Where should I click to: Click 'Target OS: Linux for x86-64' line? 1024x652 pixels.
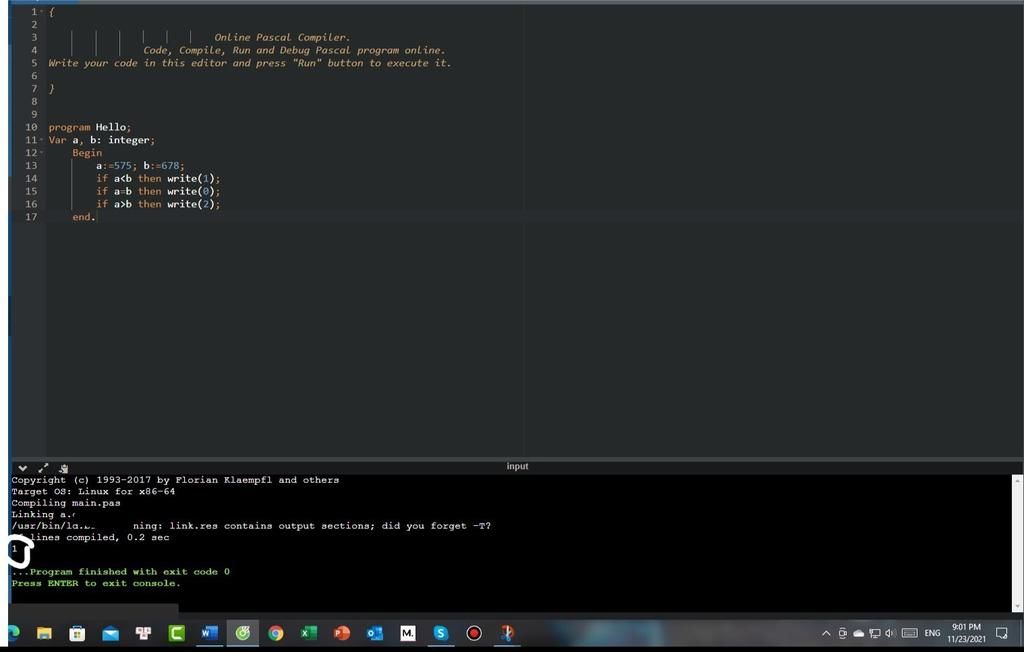click(93, 491)
